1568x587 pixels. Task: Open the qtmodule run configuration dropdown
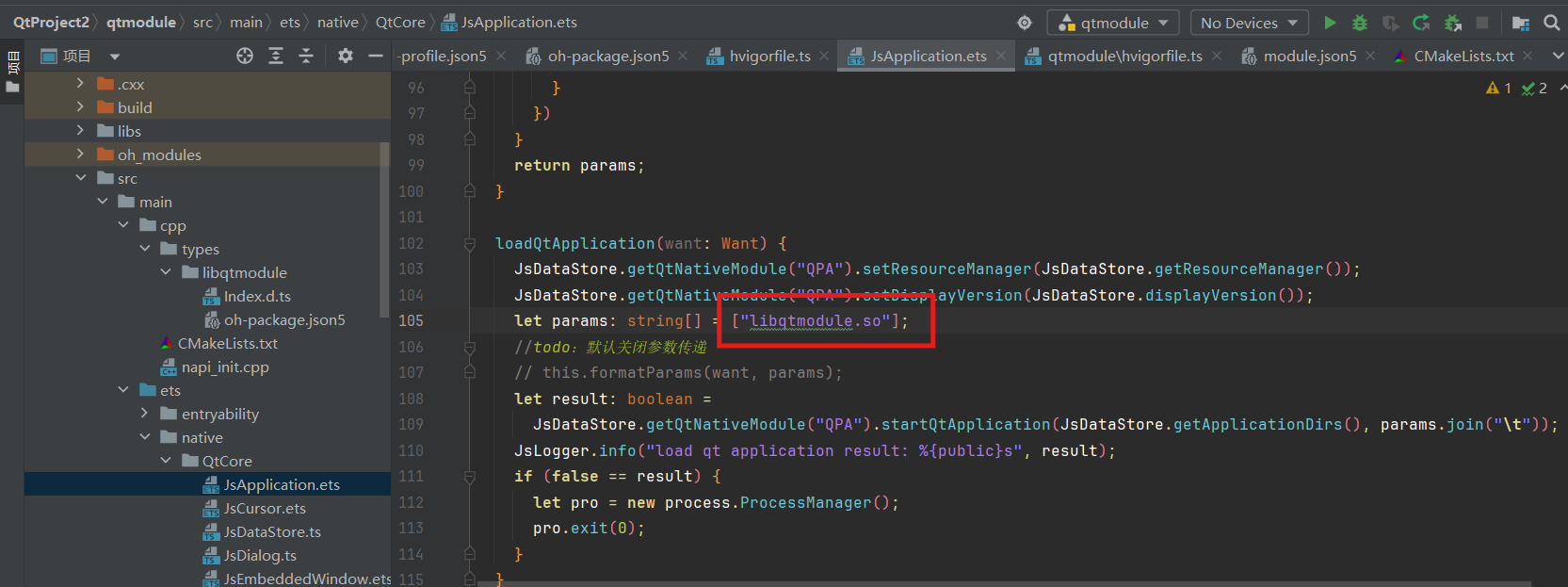[1115, 23]
